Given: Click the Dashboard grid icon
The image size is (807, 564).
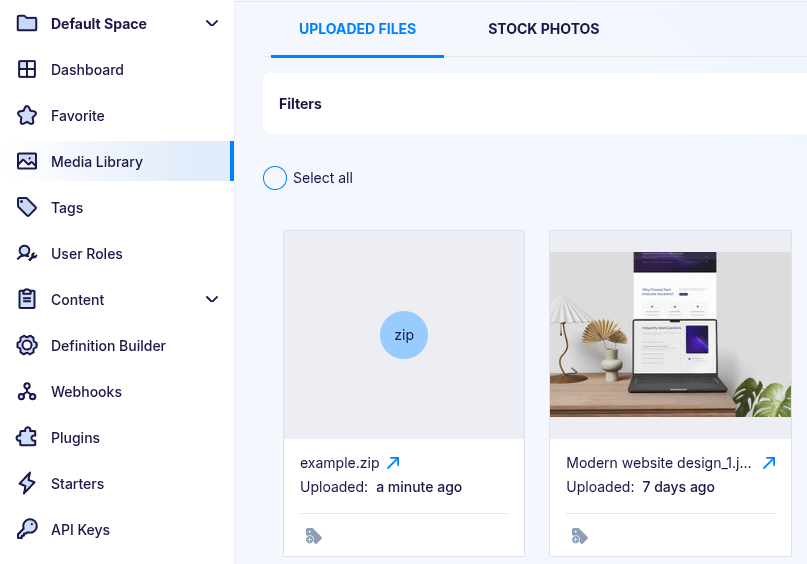Looking at the screenshot, I should click(27, 70).
